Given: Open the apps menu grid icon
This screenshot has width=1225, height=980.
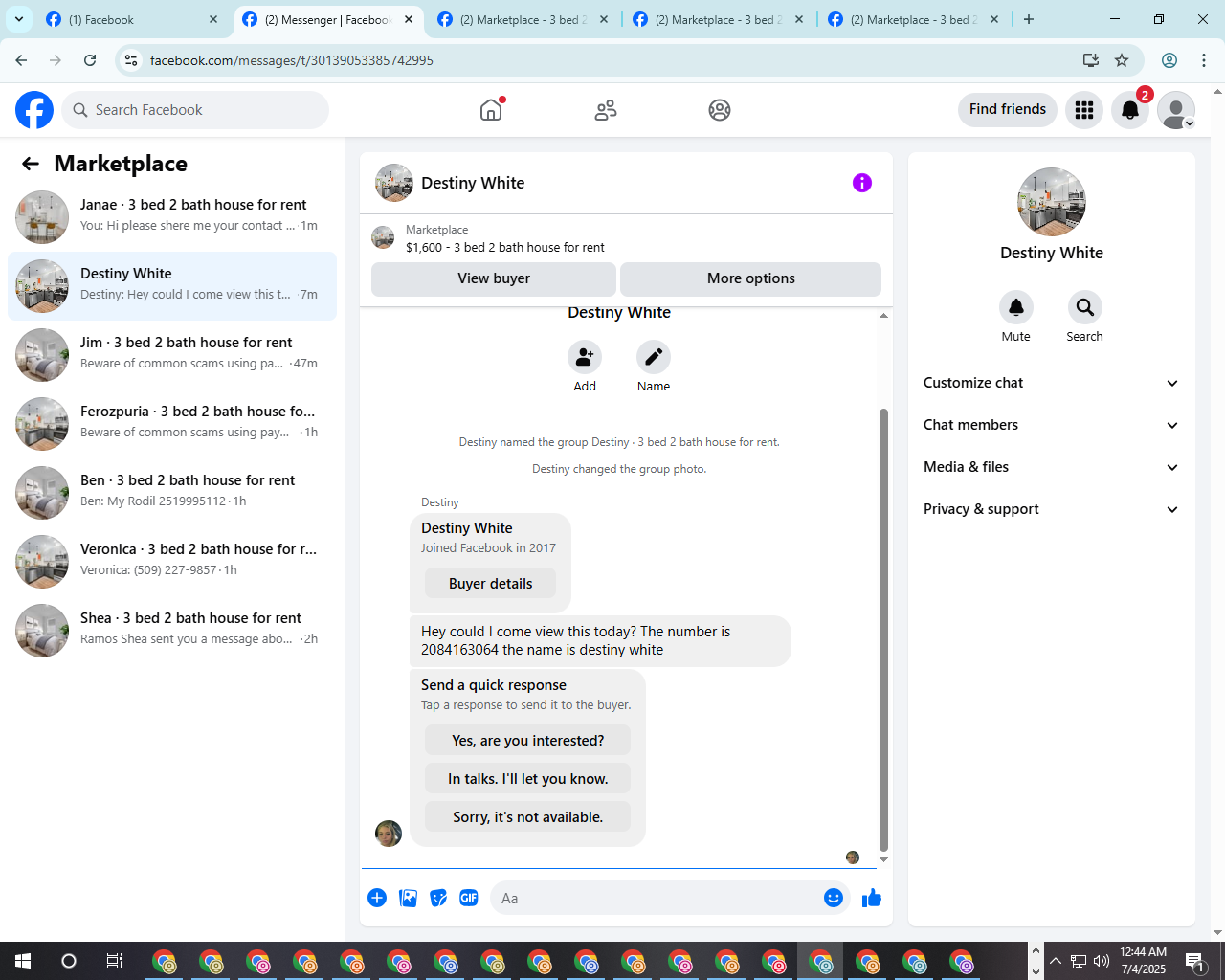Looking at the screenshot, I should pyautogui.click(x=1084, y=110).
